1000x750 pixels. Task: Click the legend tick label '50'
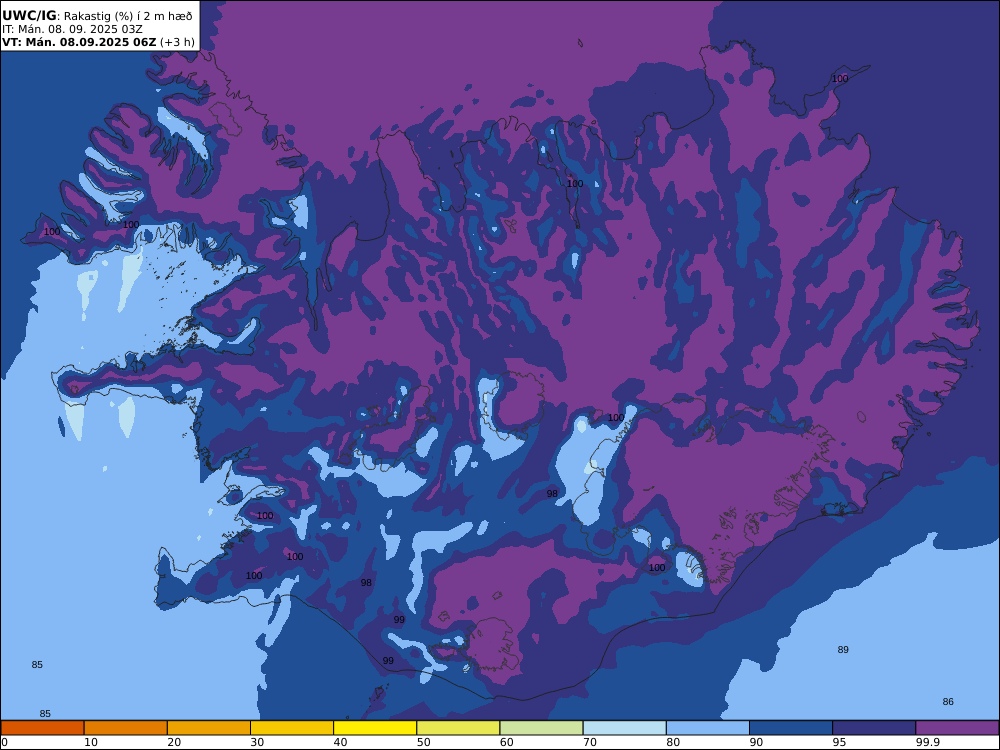point(423,742)
